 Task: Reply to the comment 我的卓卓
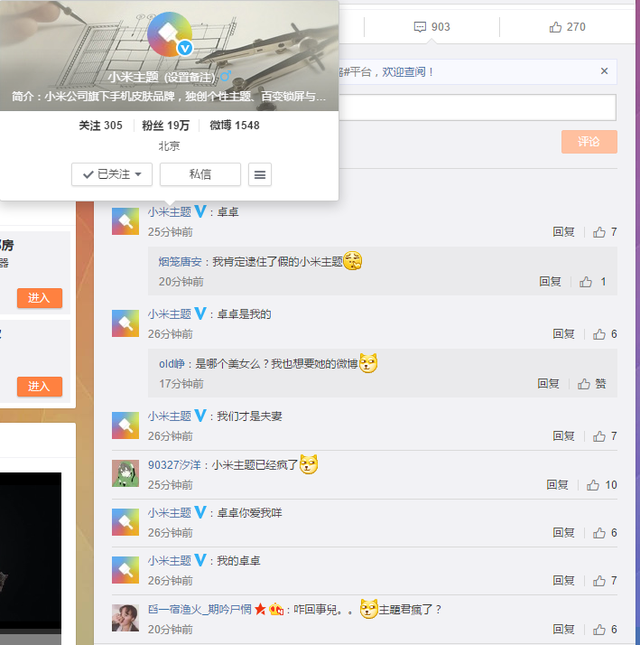point(563,580)
